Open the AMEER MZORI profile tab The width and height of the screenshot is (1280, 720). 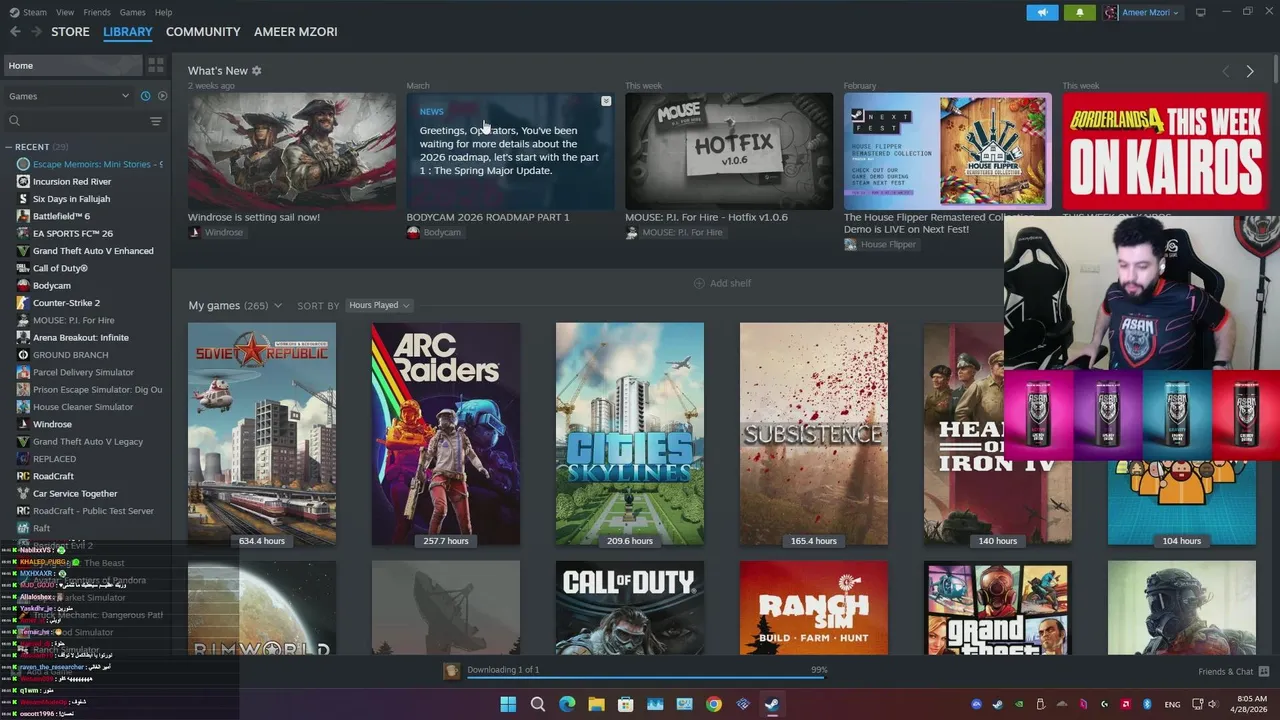[x=295, y=32]
